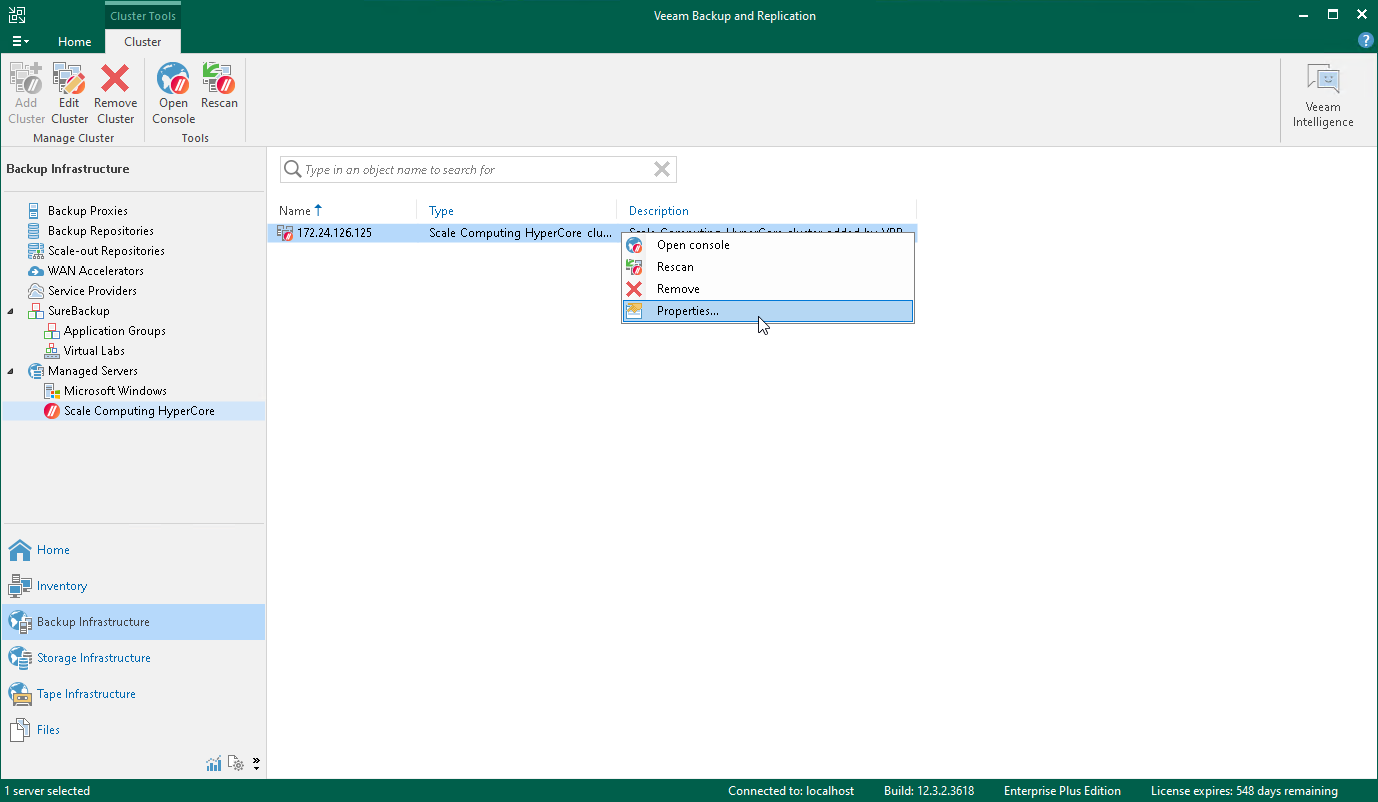This screenshot has height=802, width=1378.
Task: Open Console from the ribbon Tools group
Action: tap(173, 93)
